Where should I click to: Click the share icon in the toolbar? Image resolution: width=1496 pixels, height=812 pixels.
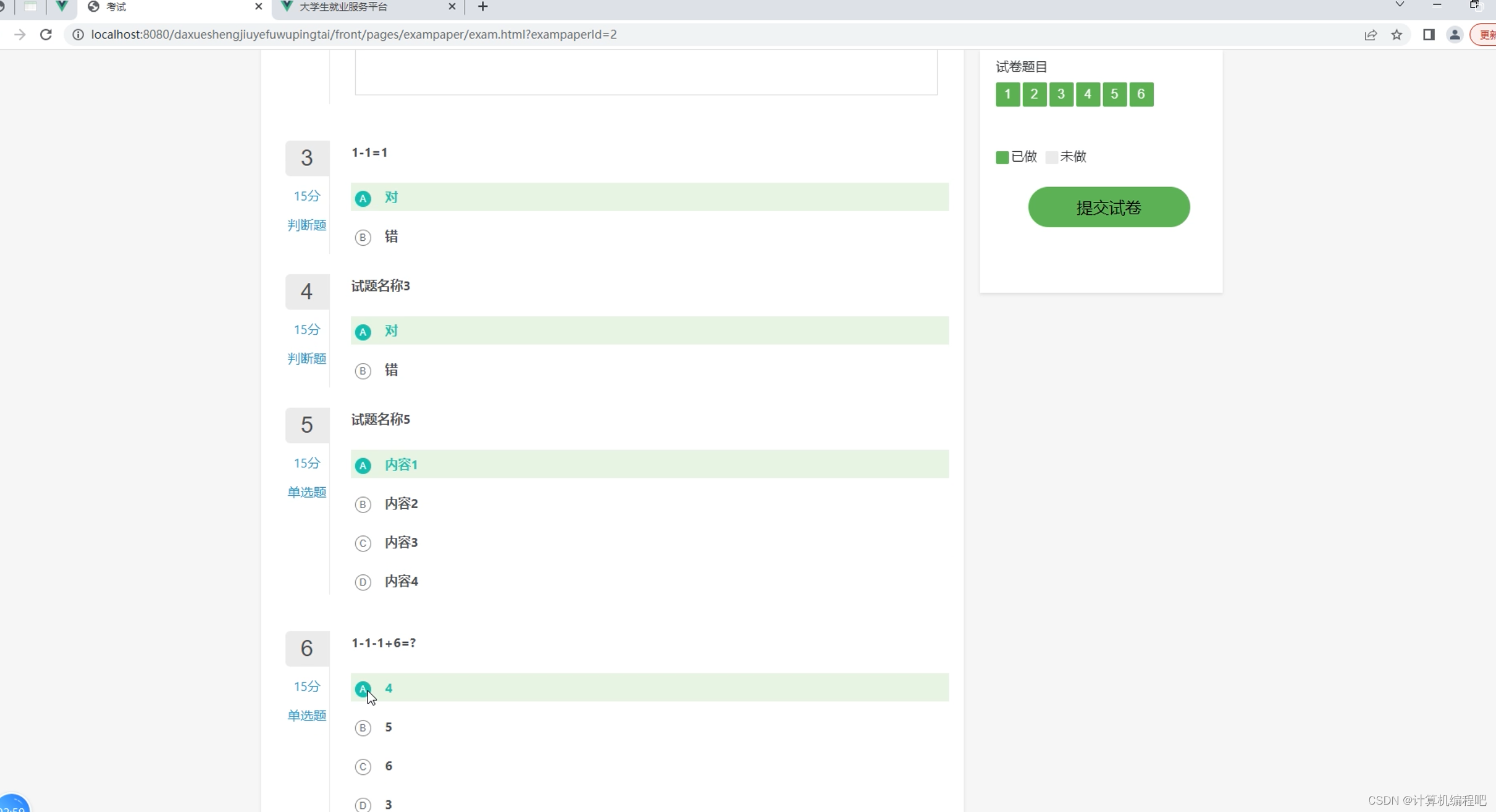click(1371, 35)
